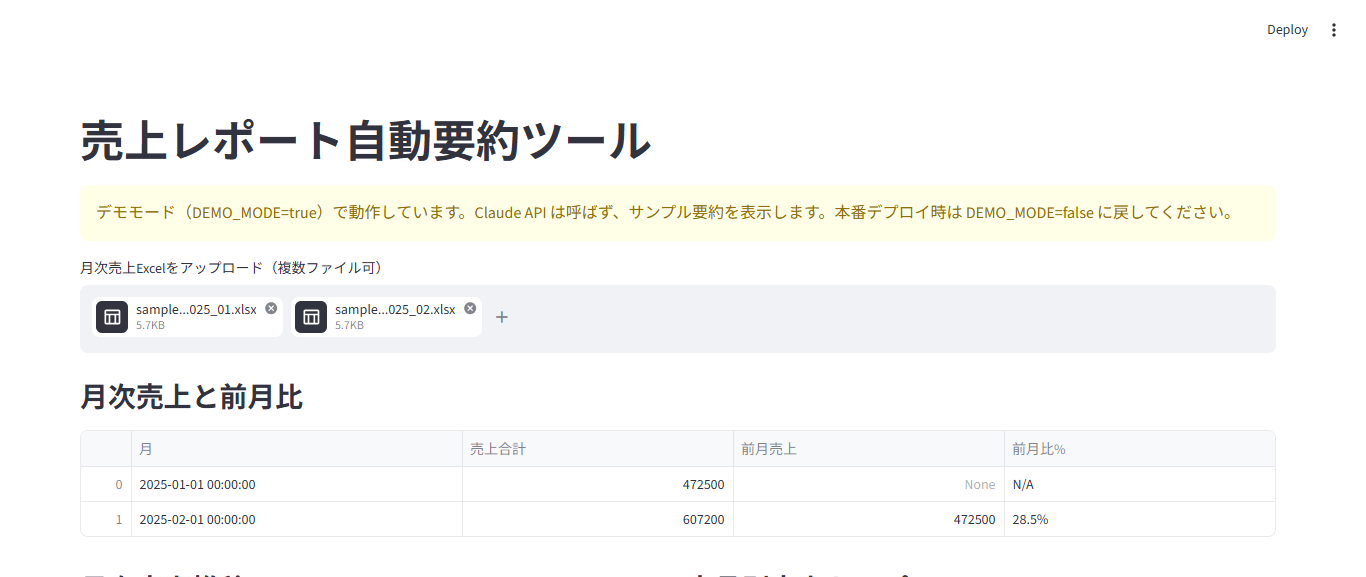
Task: Open the three-dot main menu
Action: [x=1333, y=30]
